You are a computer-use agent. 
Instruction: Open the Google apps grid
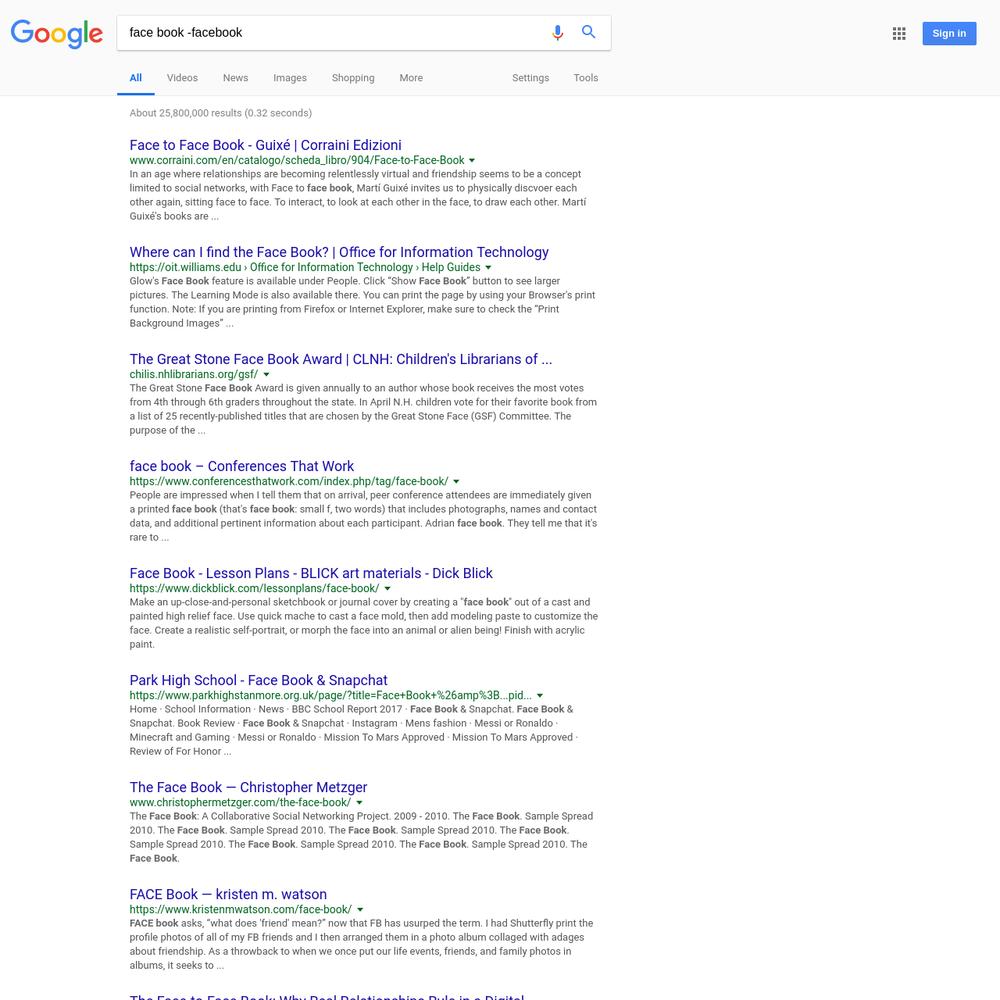coord(899,33)
